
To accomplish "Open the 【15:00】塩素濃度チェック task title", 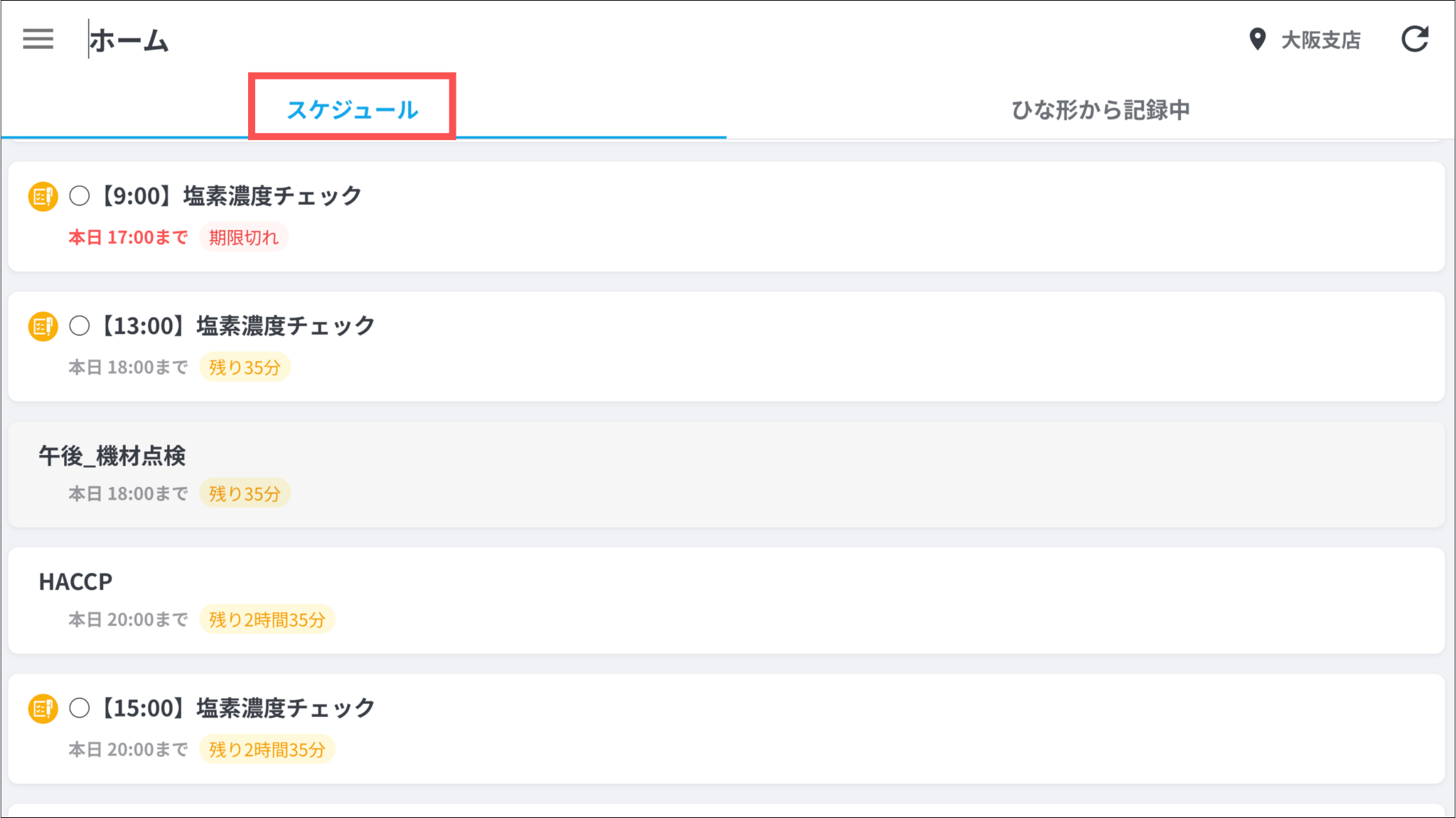I will click(237, 709).
